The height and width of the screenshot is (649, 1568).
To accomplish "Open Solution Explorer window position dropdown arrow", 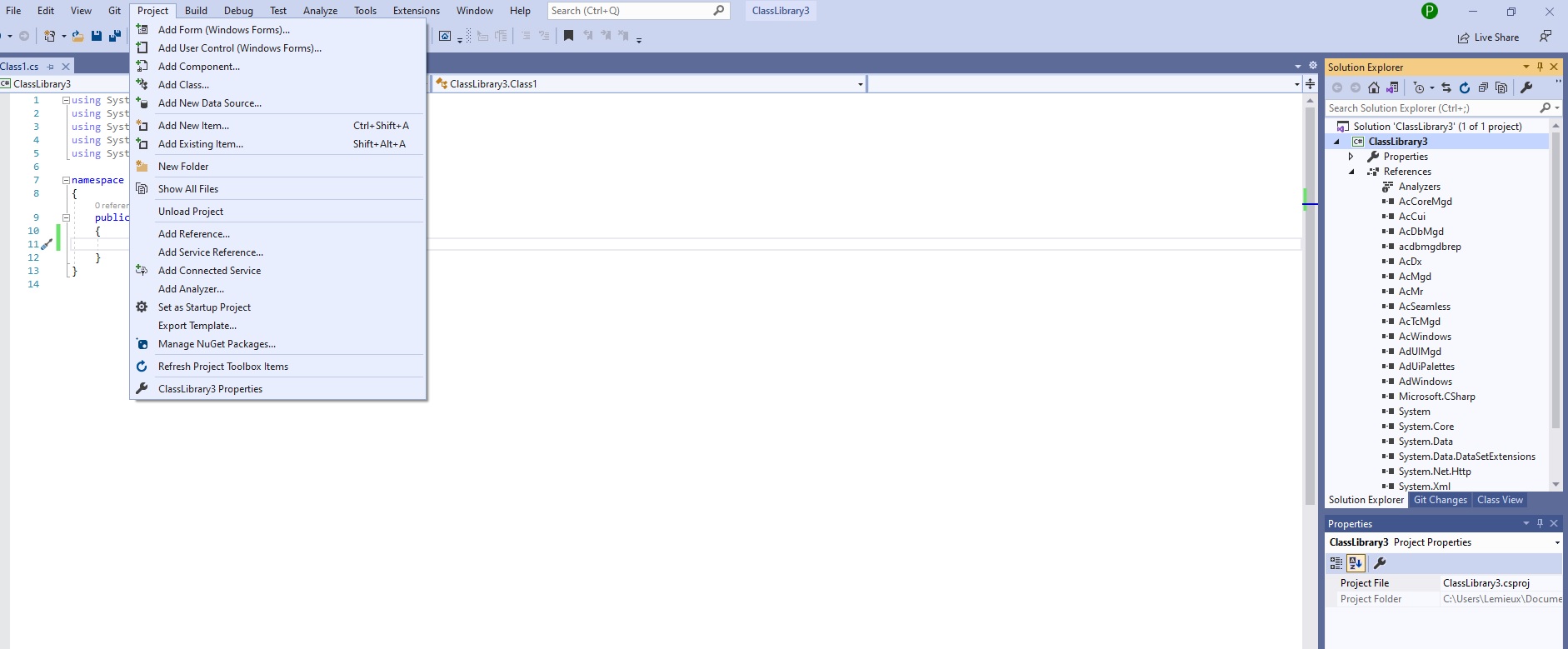I will tap(1526, 67).
